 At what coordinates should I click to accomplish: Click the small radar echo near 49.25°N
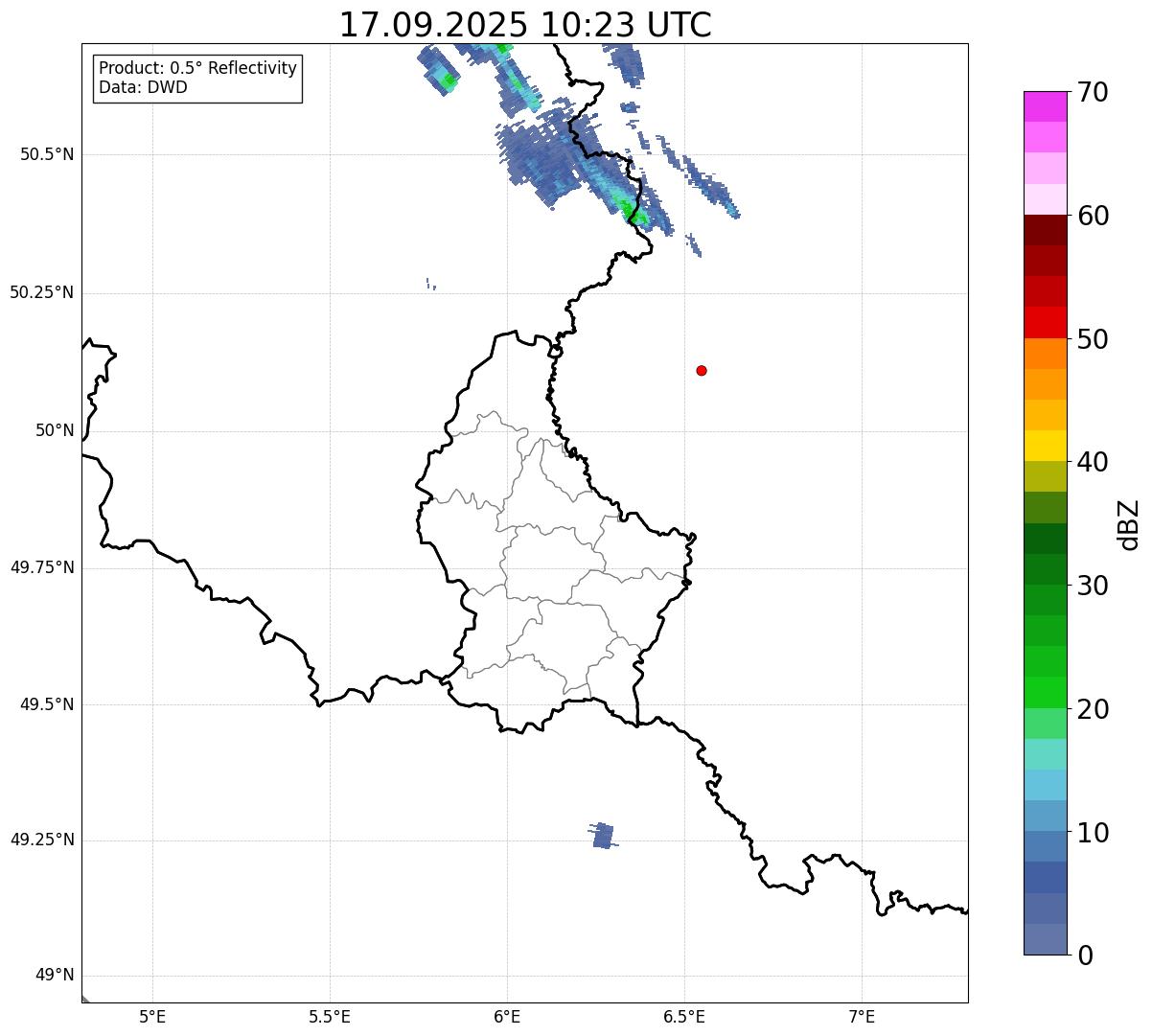603,836
